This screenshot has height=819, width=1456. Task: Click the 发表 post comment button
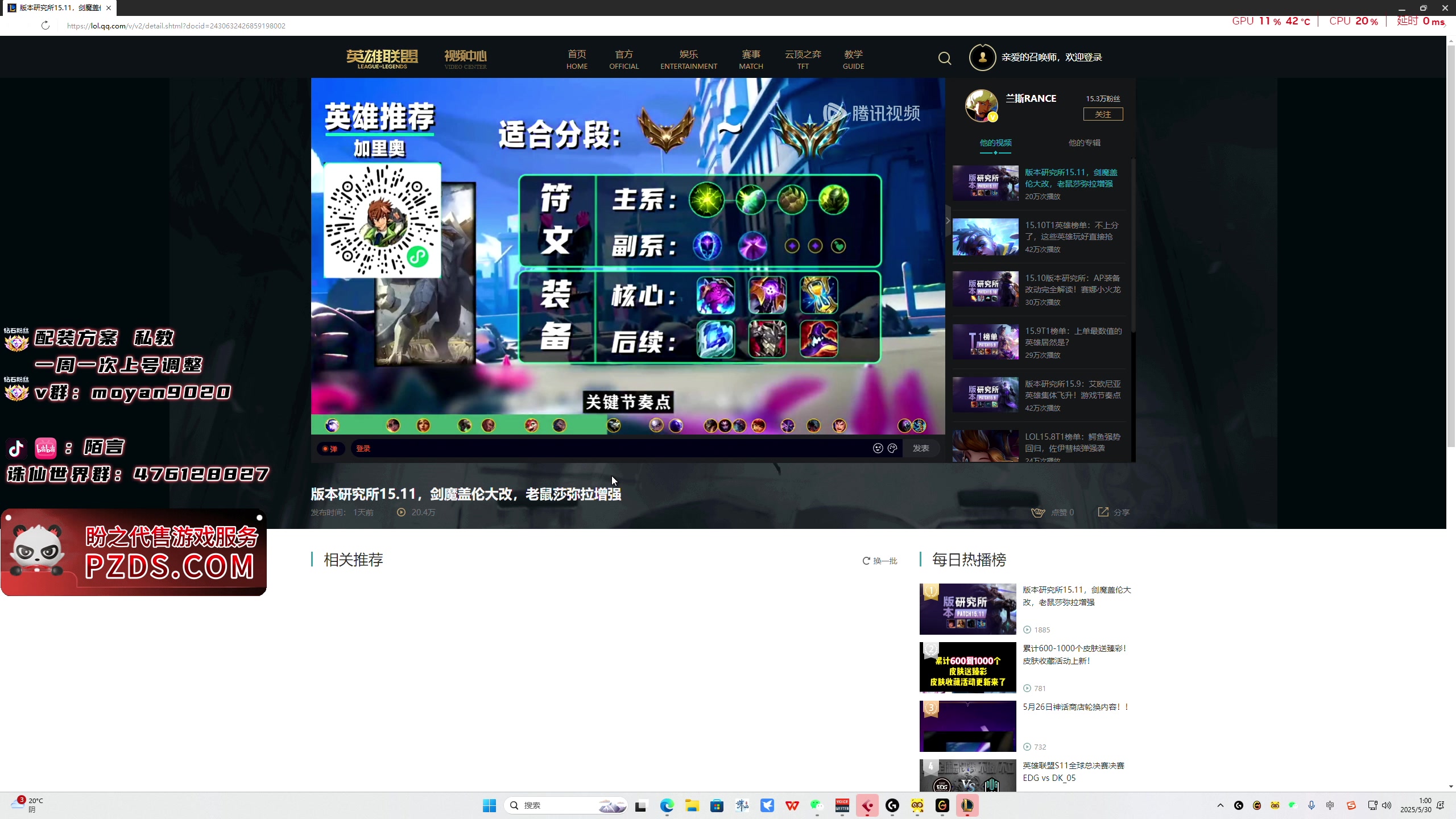921,449
